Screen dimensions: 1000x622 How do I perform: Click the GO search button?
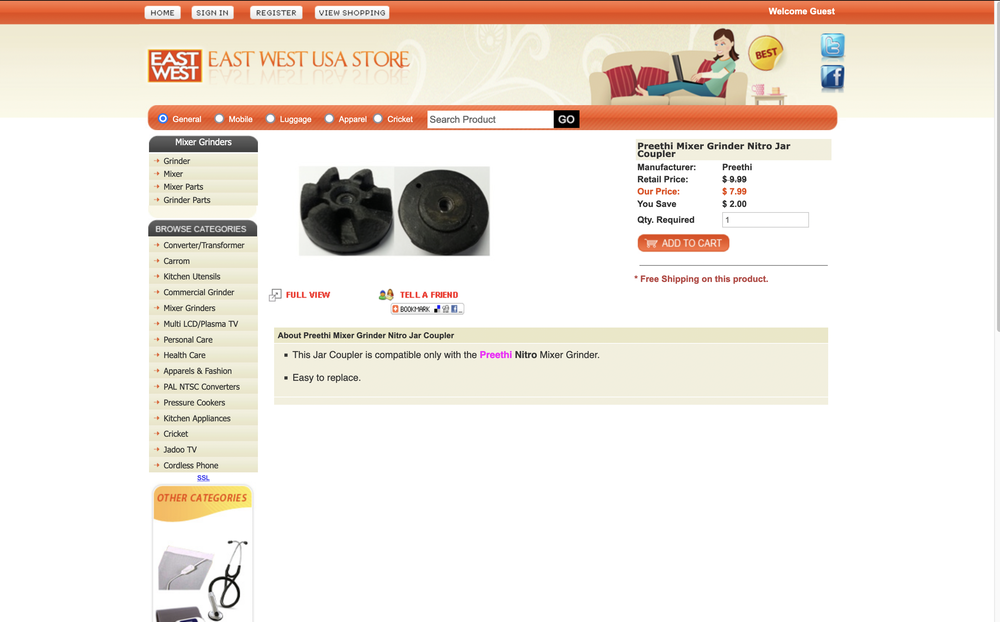[566, 119]
